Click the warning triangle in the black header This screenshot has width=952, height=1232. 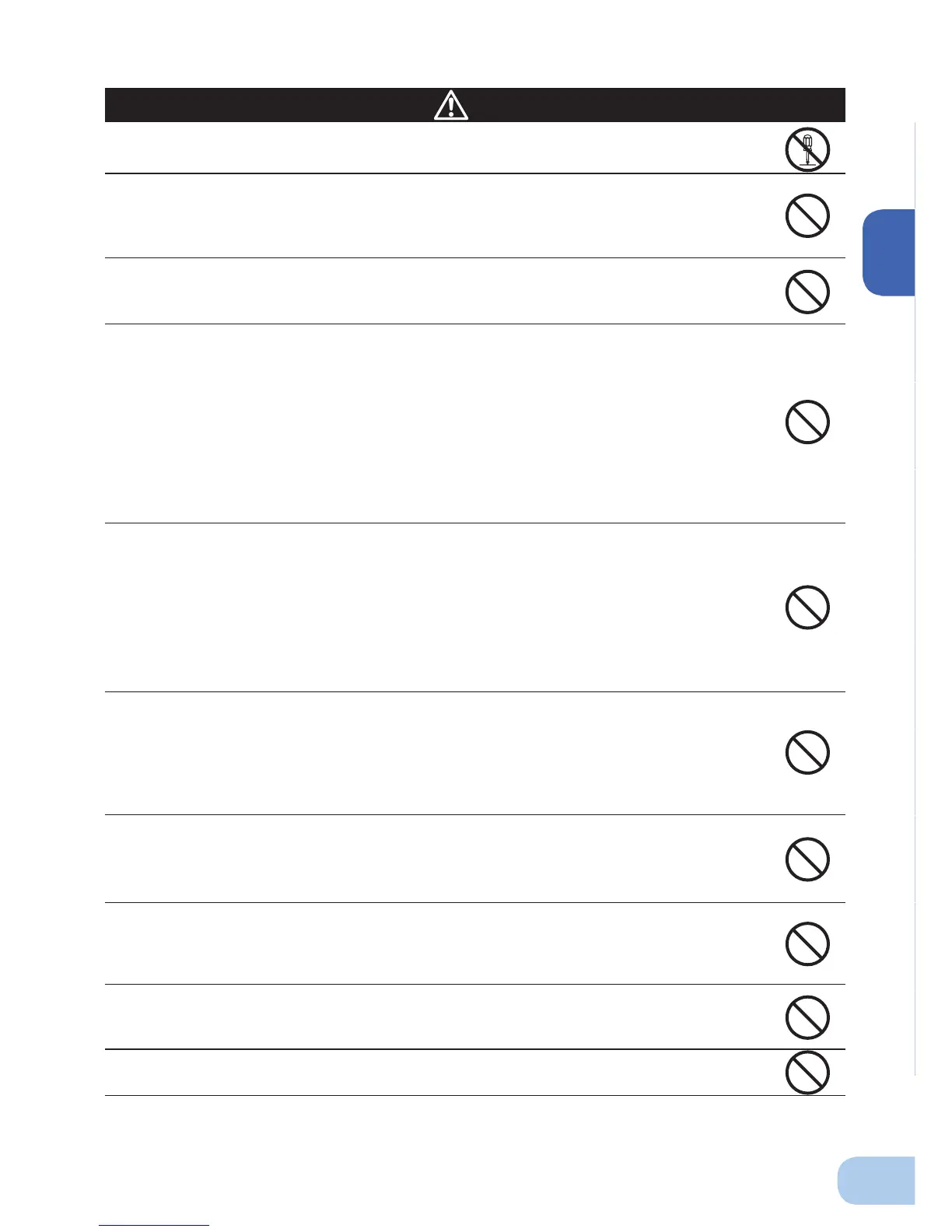pos(451,105)
